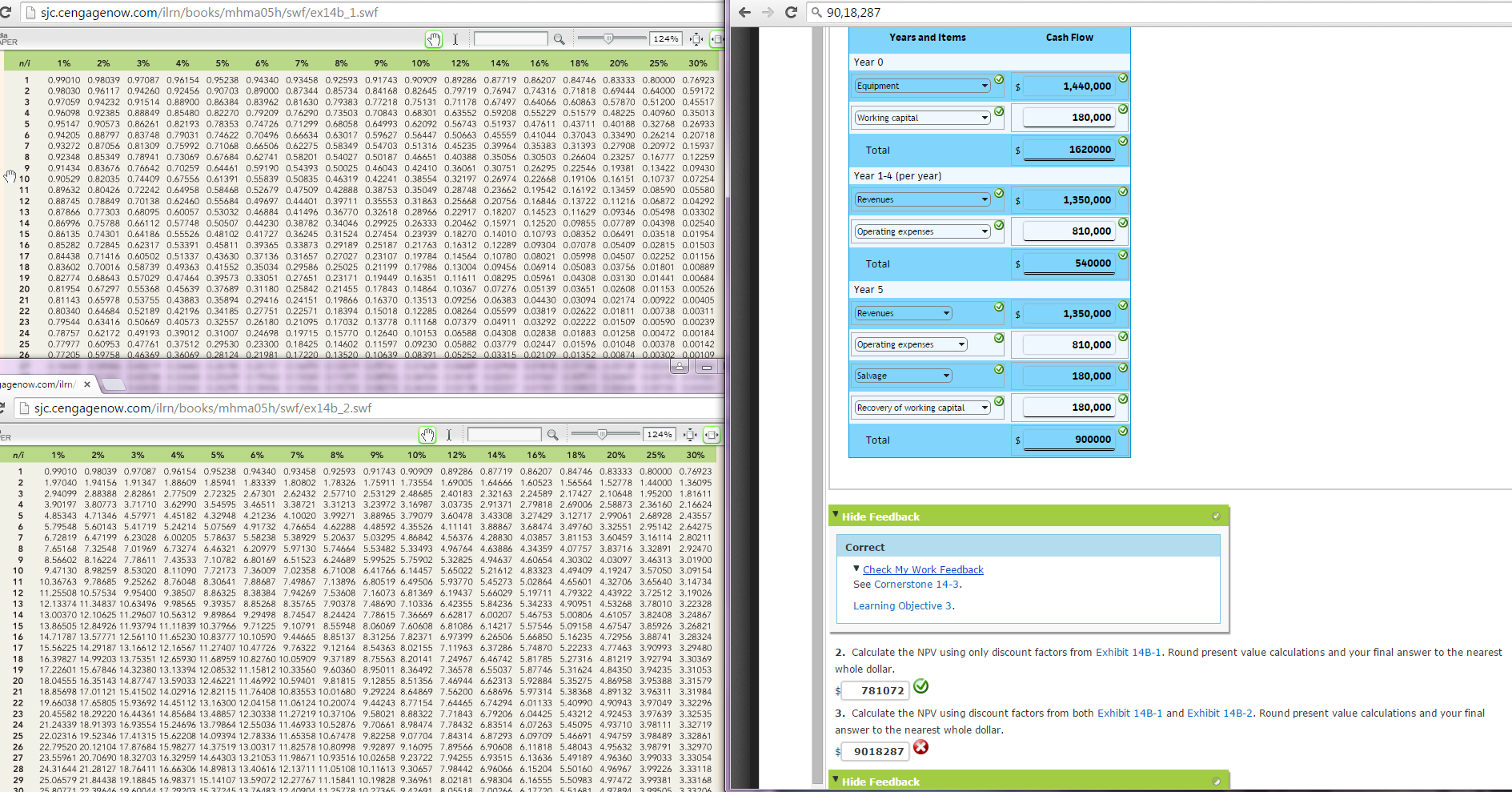Click the user profile icon in ex14b_2 window
The image size is (1512, 792).
tap(680, 367)
